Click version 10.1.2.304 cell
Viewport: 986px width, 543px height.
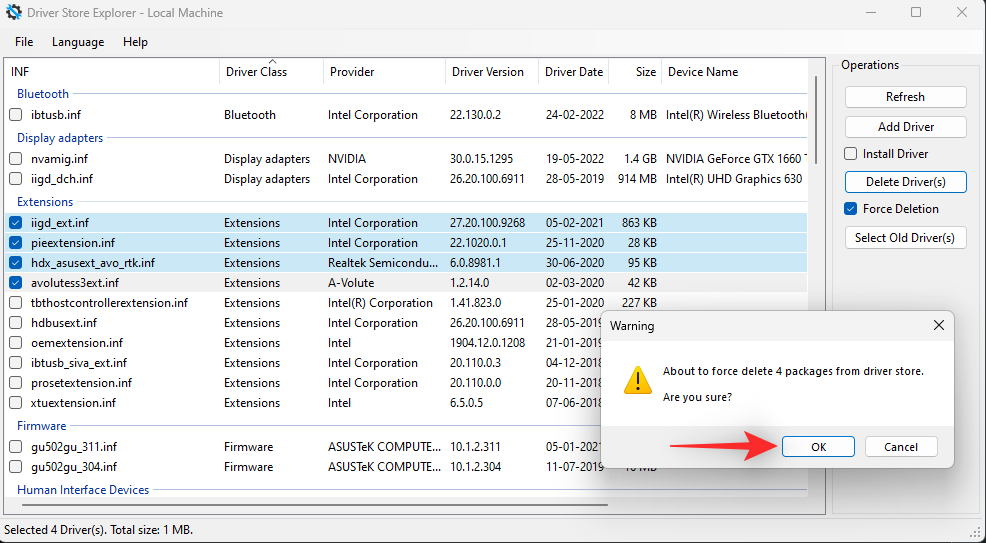pyautogui.click(x=475, y=467)
